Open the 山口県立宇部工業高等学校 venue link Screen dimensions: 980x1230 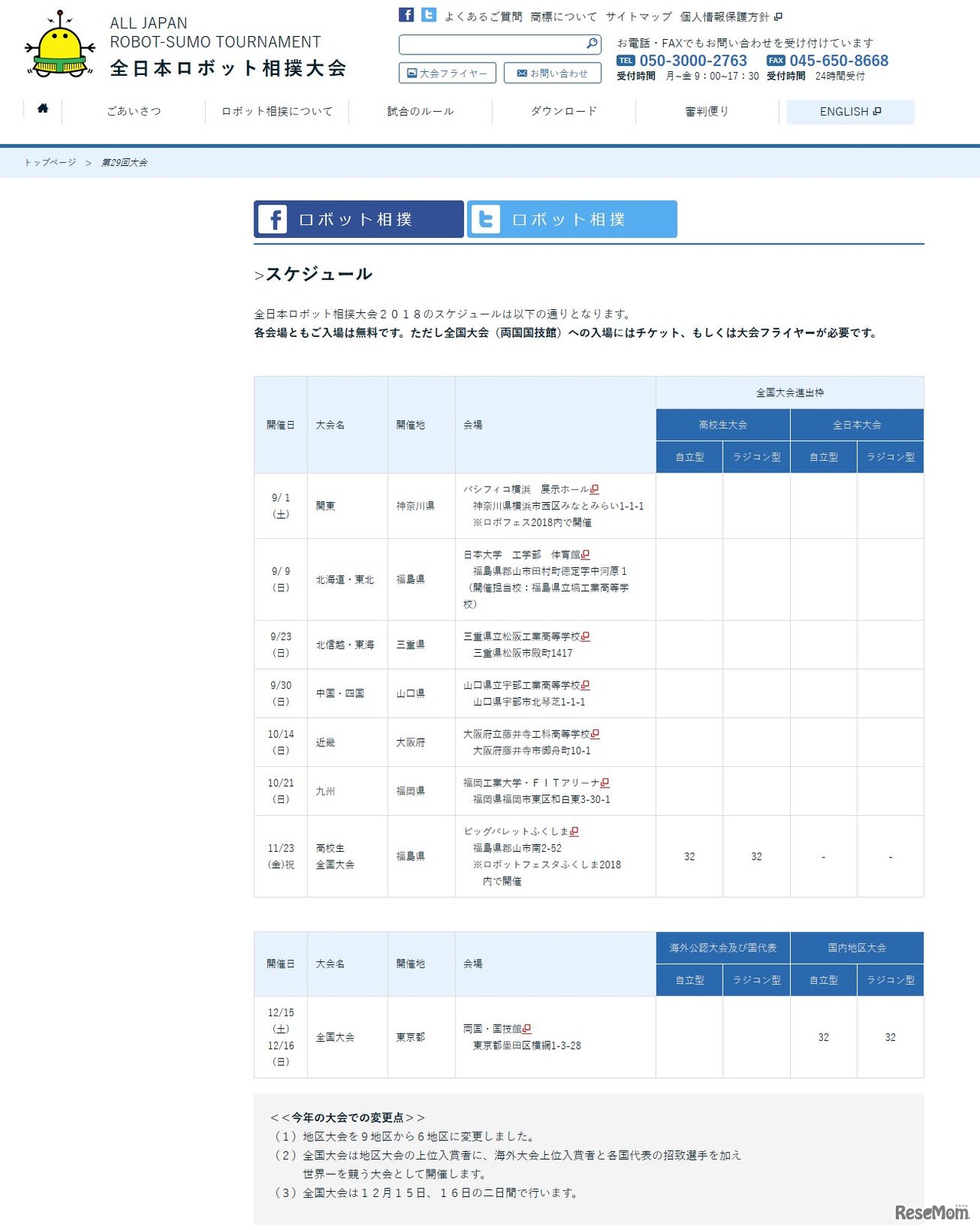coord(521,685)
